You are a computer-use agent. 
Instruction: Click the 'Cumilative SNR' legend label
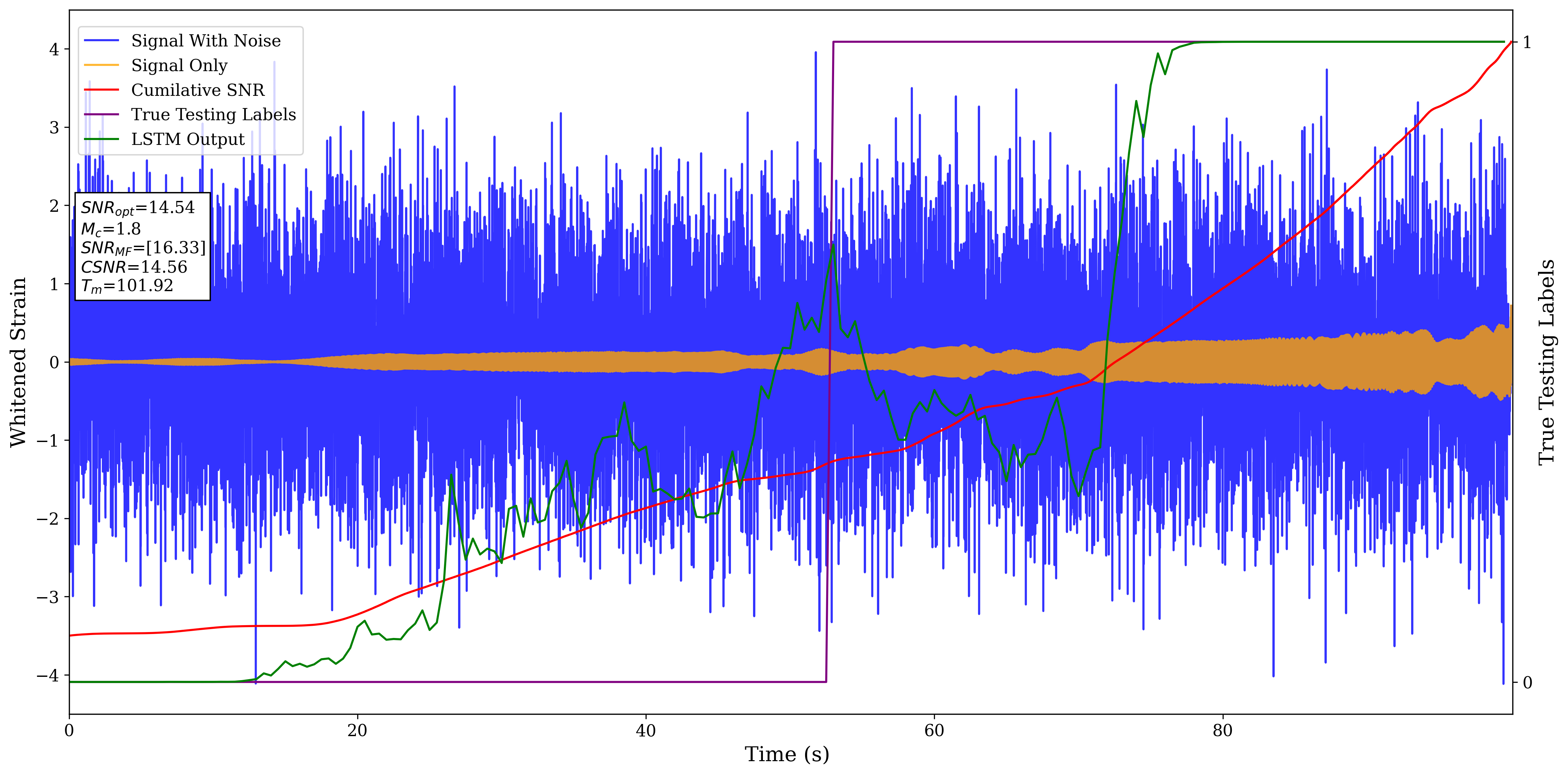coord(198,90)
